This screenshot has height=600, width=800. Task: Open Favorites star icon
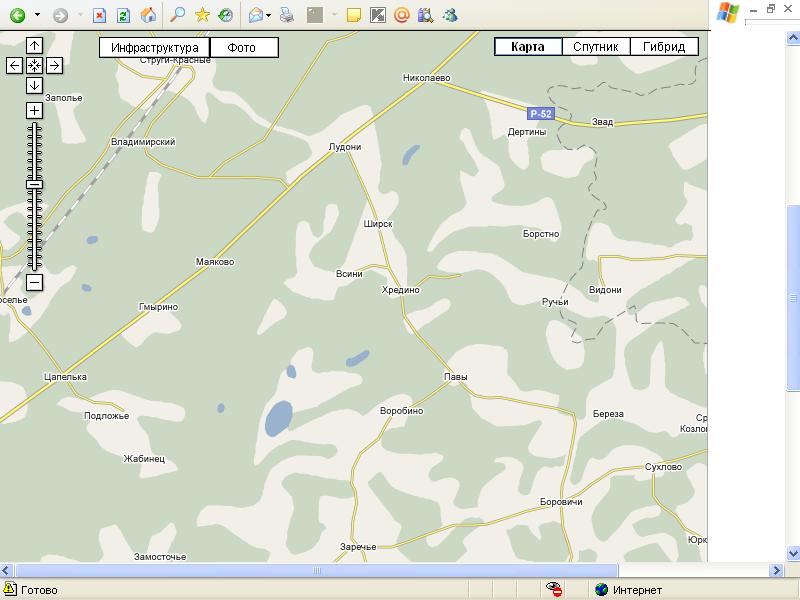[202, 15]
